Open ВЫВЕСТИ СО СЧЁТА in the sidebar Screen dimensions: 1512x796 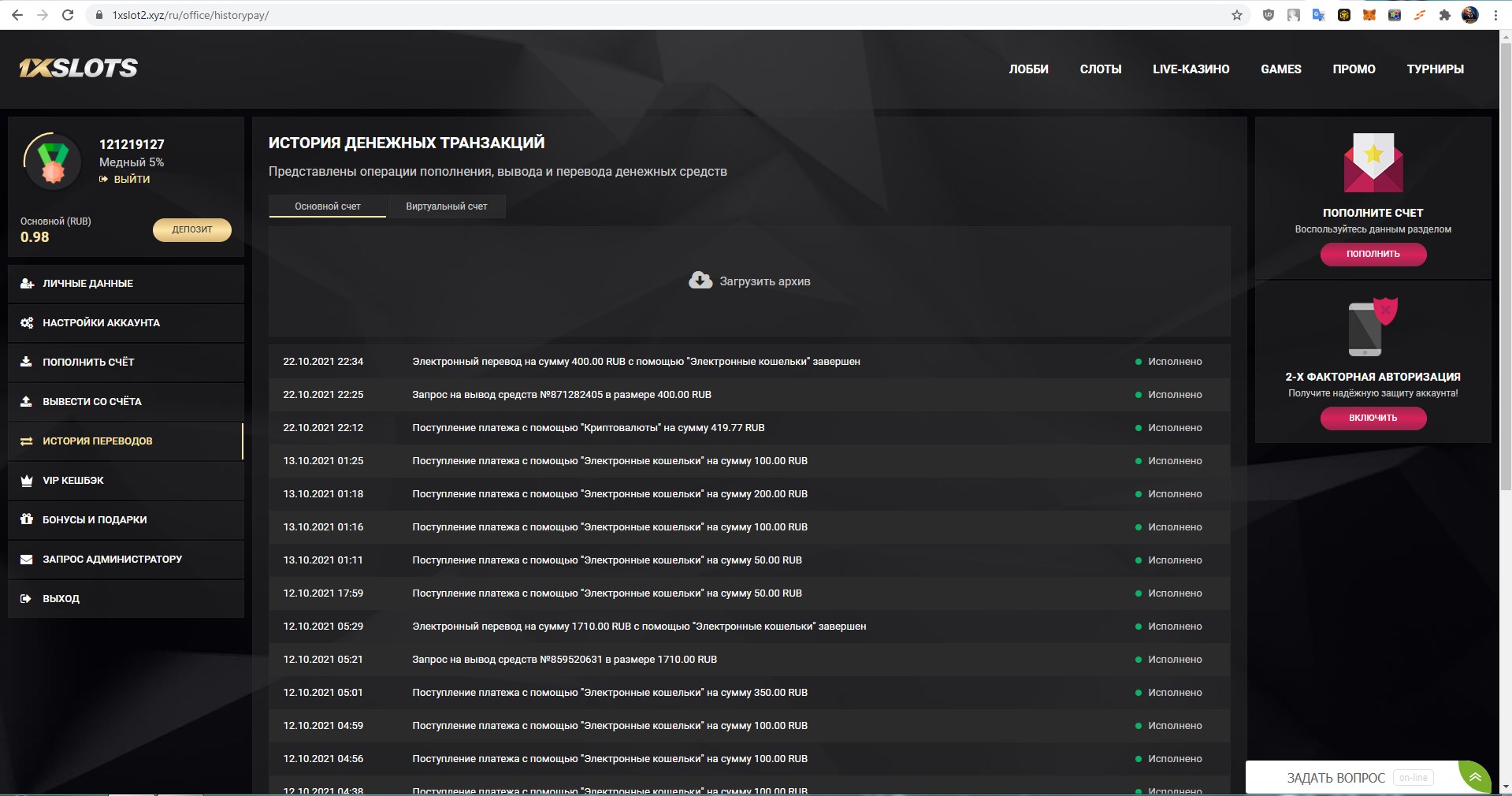[126, 402]
